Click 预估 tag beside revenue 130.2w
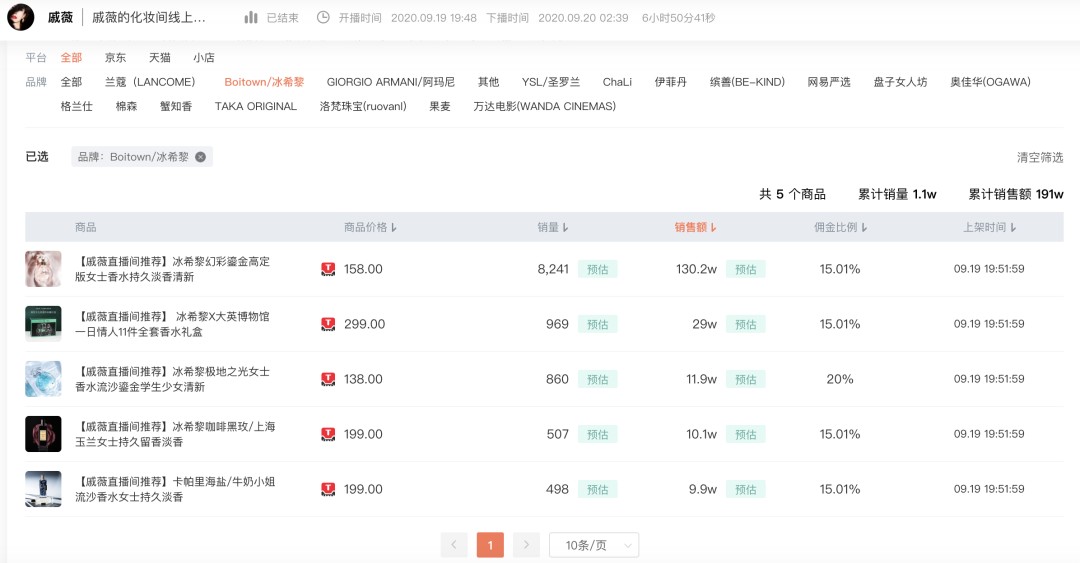 745,269
